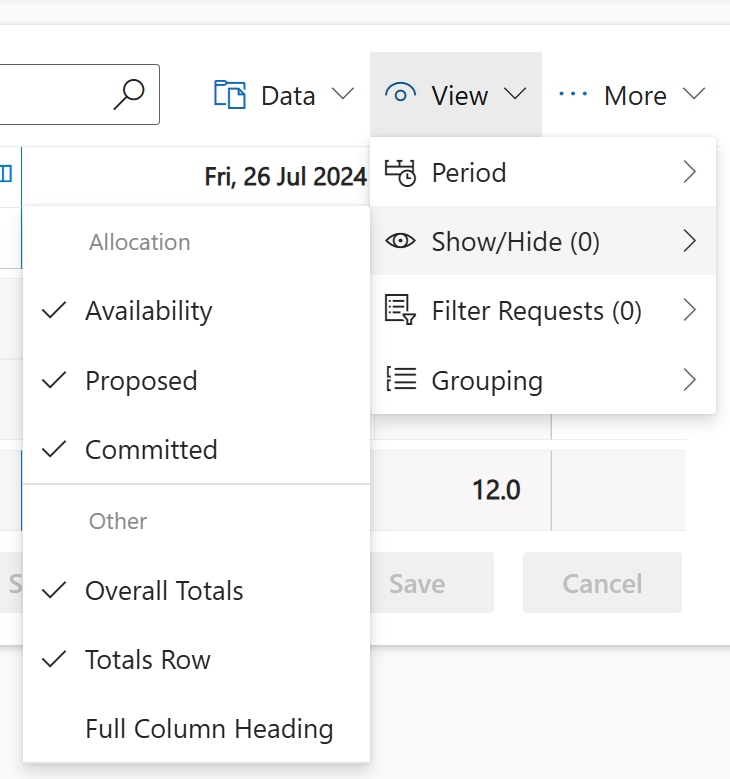Image resolution: width=730 pixels, height=779 pixels.
Task: Click the More ellipsis icon
Action: point(573,93)
